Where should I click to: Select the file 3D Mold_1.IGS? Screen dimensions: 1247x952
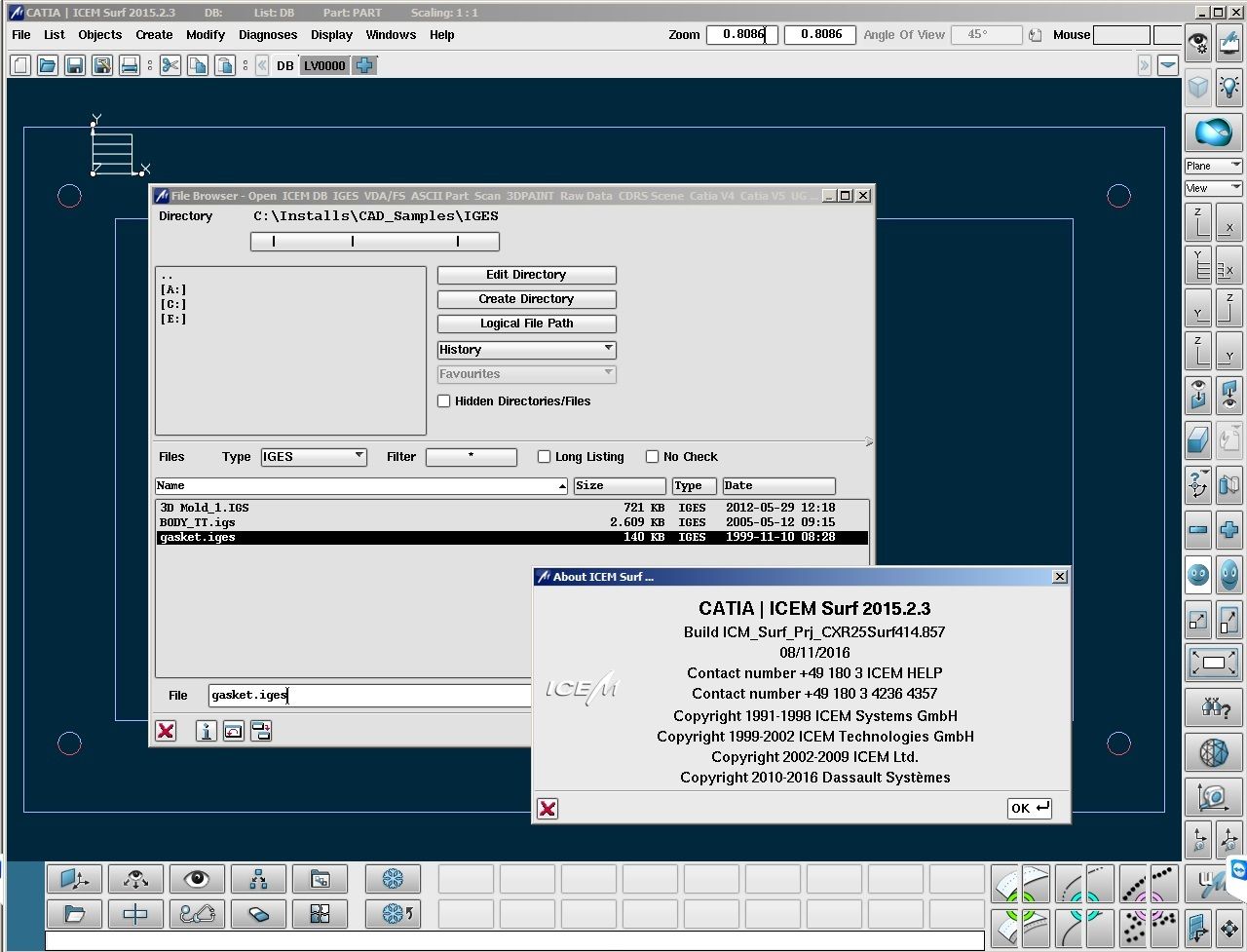click(512, 508)
